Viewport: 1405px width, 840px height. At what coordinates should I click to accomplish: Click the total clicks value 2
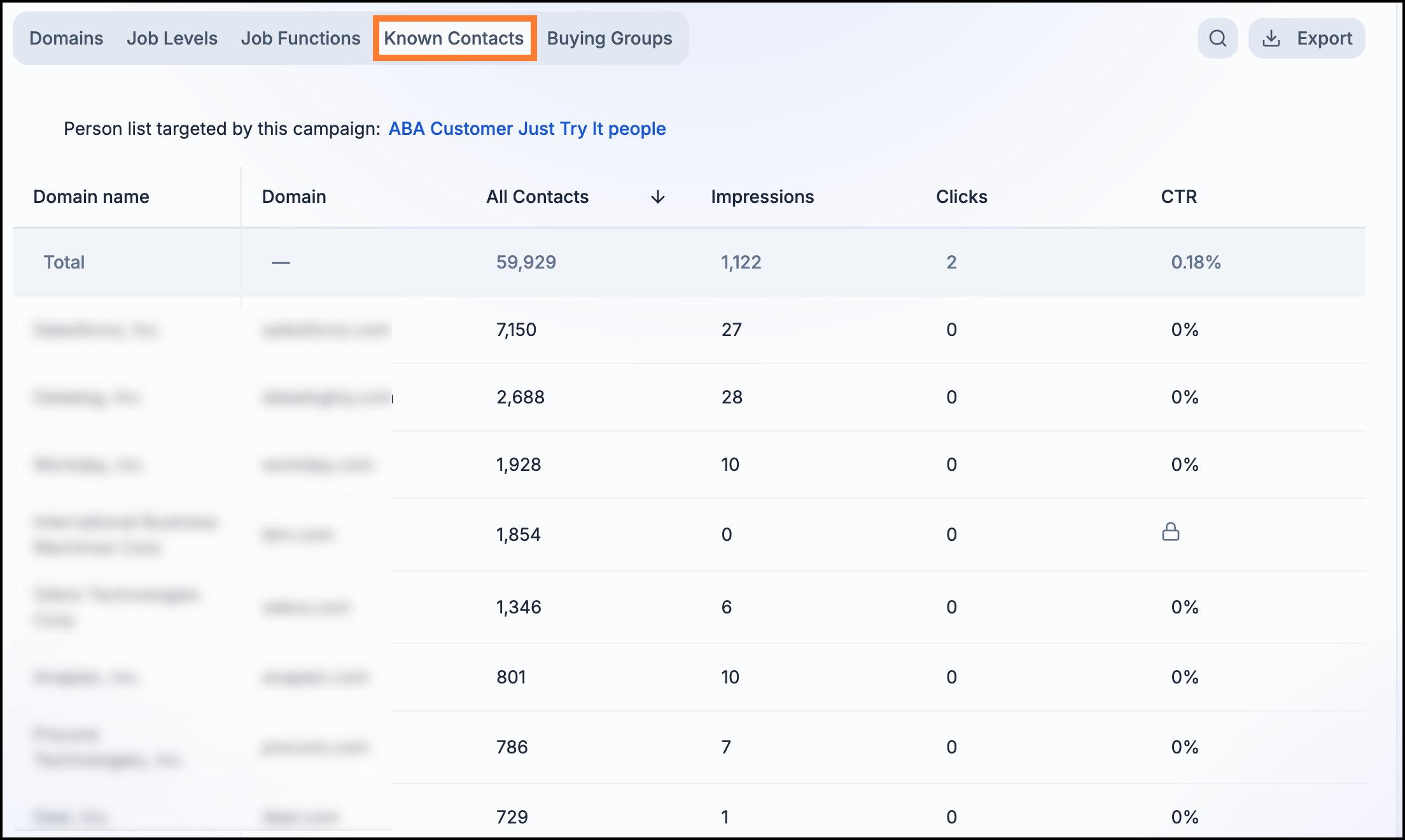click(x=951, y=262)
